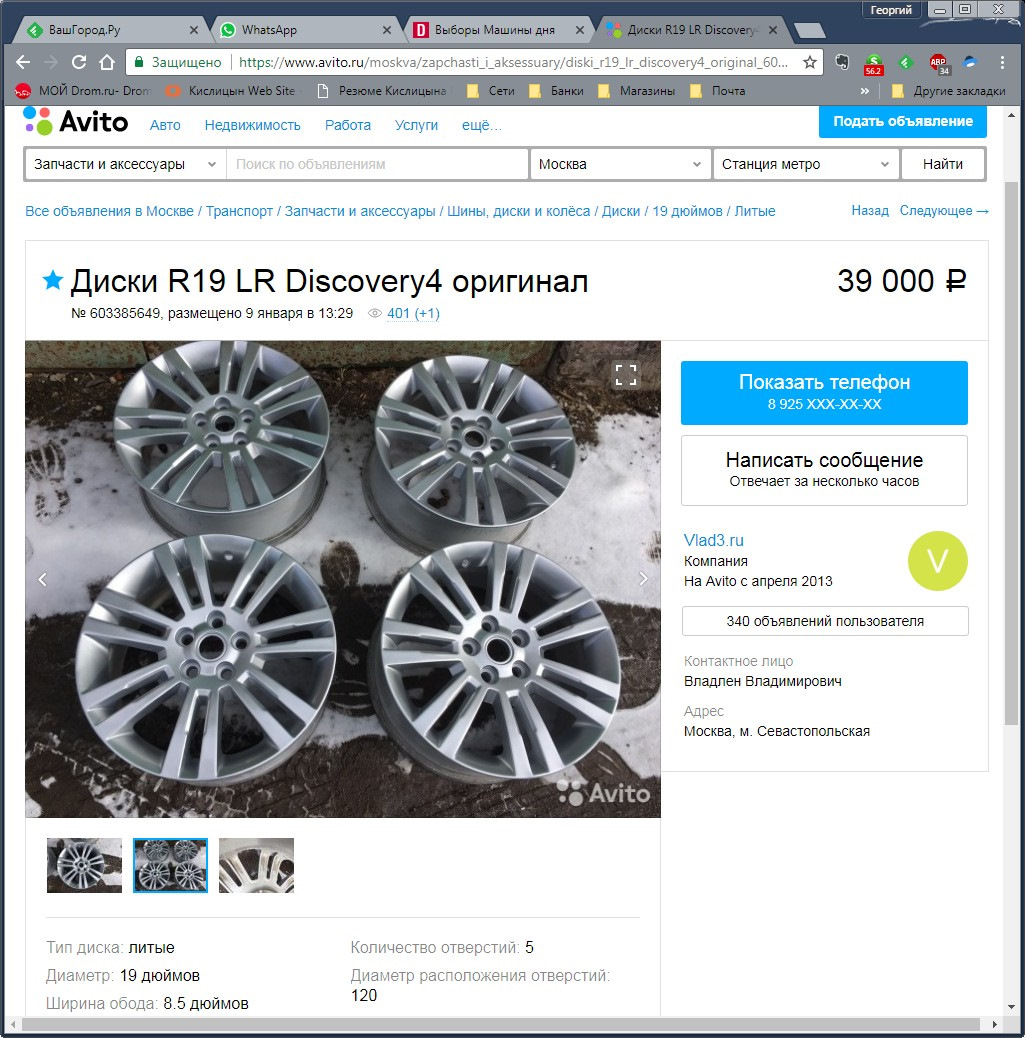Screen dimensions: 1025x1038
Task: Open the Станция метро dropdown
Action: point(805,163)
